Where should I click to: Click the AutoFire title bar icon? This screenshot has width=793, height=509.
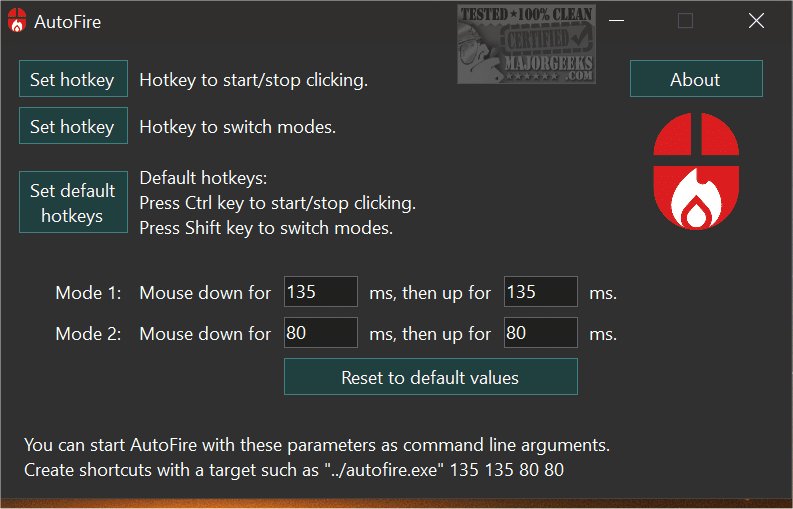coord(17,21)
